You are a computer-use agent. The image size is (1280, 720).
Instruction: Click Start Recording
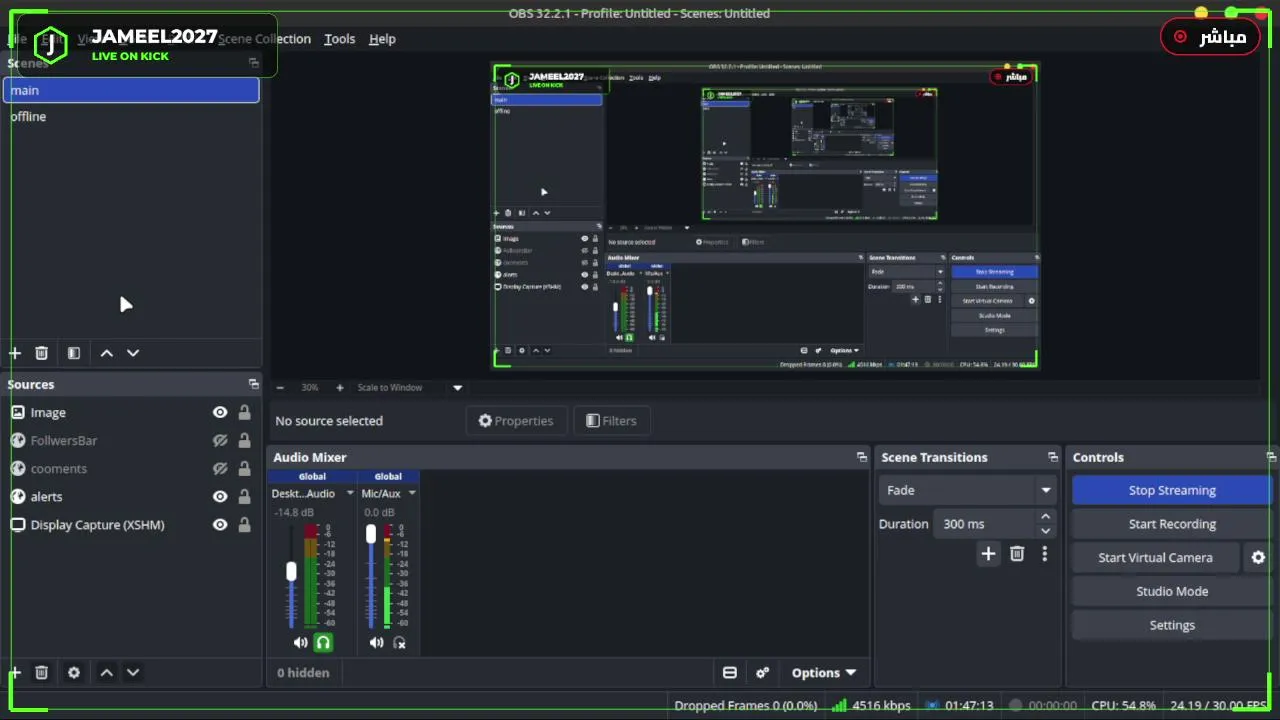tap(1172, 524)
